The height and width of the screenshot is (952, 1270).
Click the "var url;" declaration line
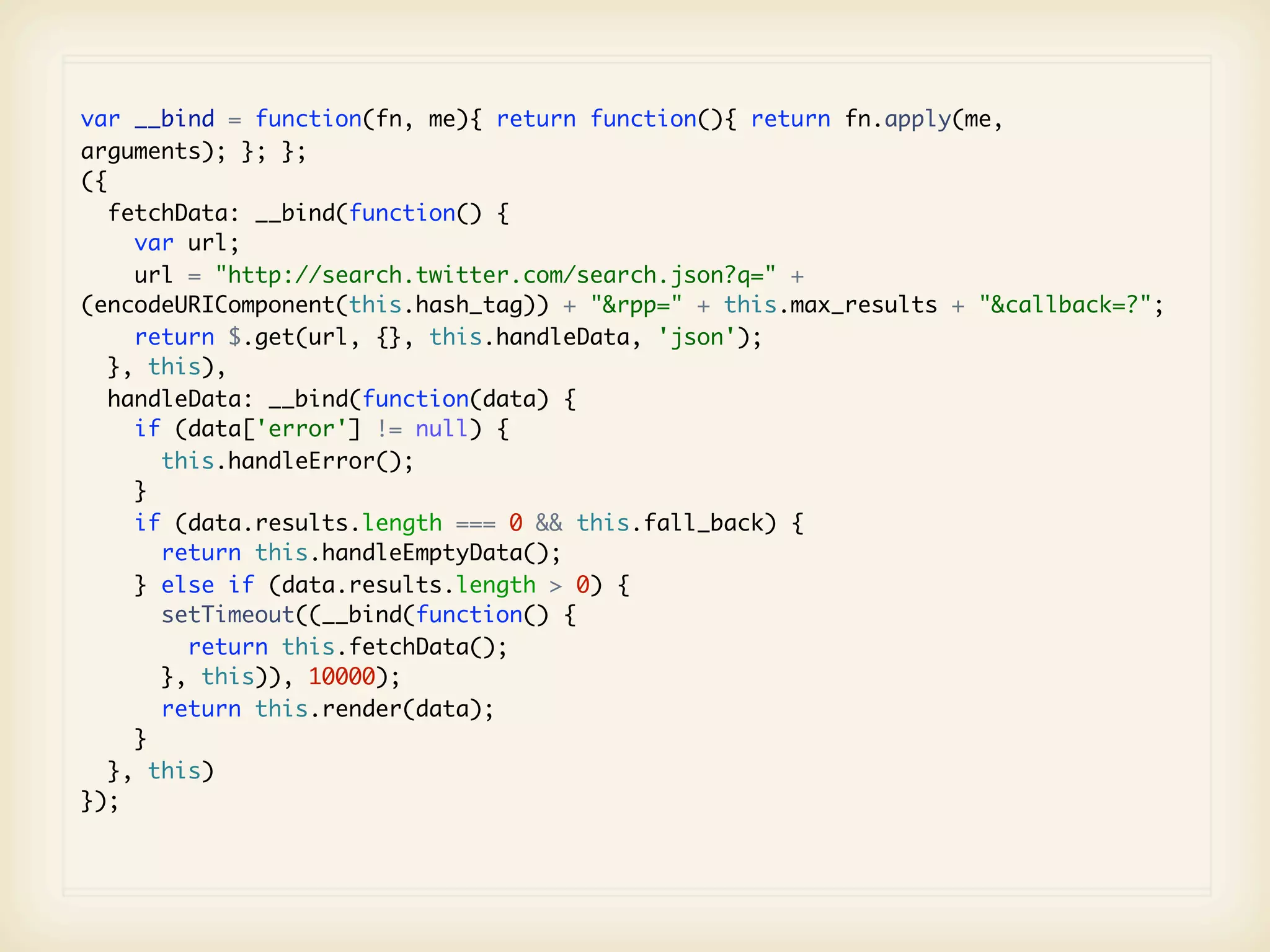tap(187, 243)
